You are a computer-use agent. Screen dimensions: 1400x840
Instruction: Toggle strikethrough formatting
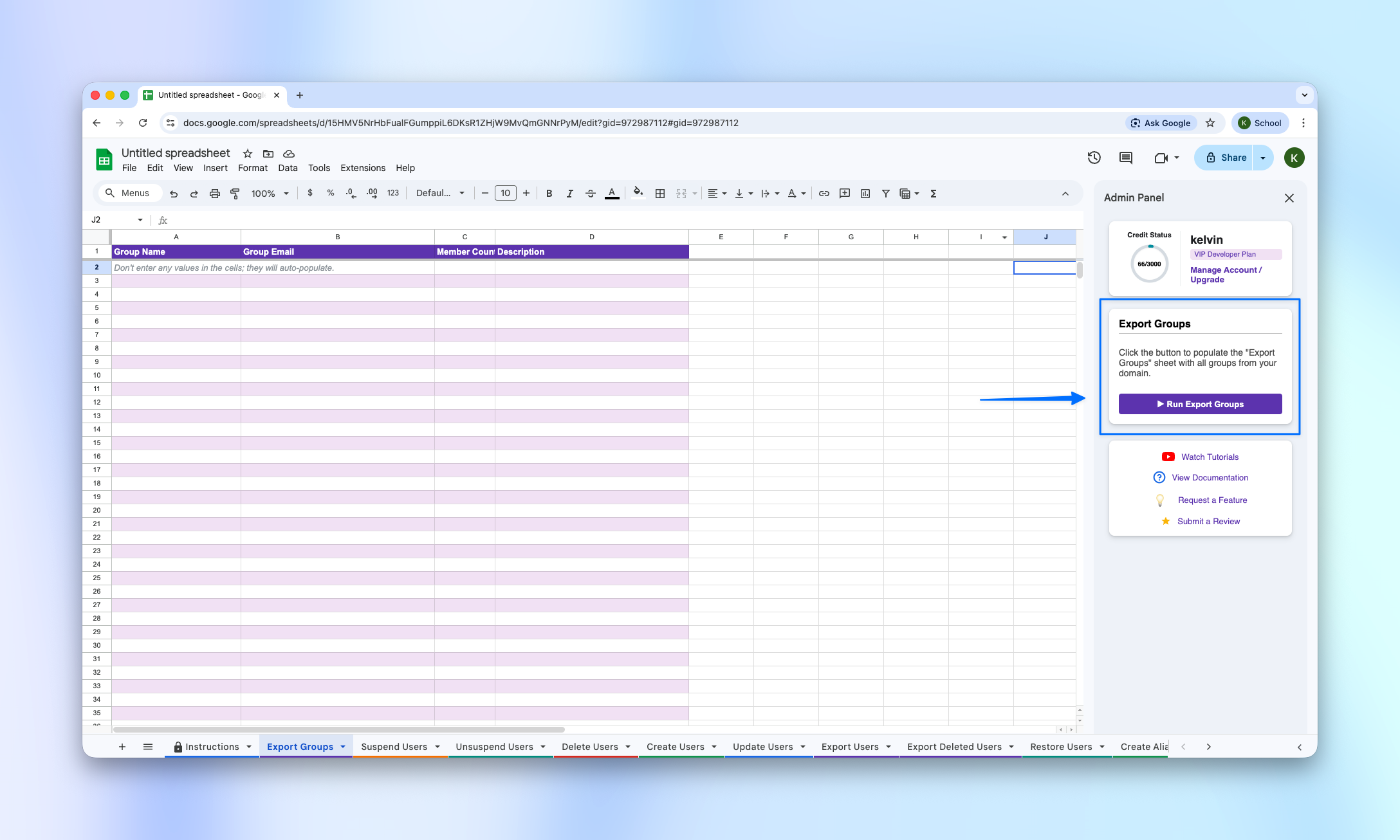tap(590, 193)
